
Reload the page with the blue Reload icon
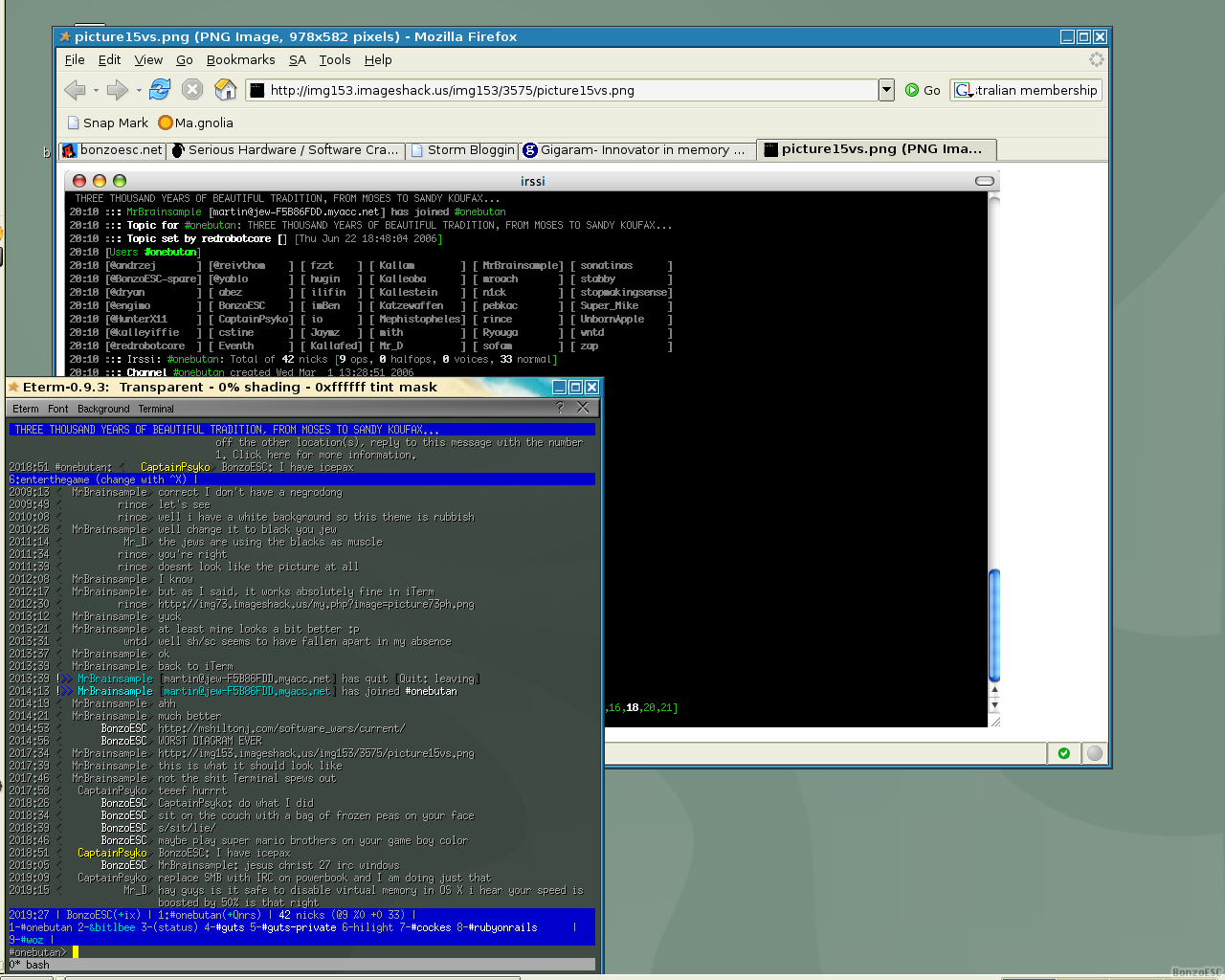click(x=160, y=89)
